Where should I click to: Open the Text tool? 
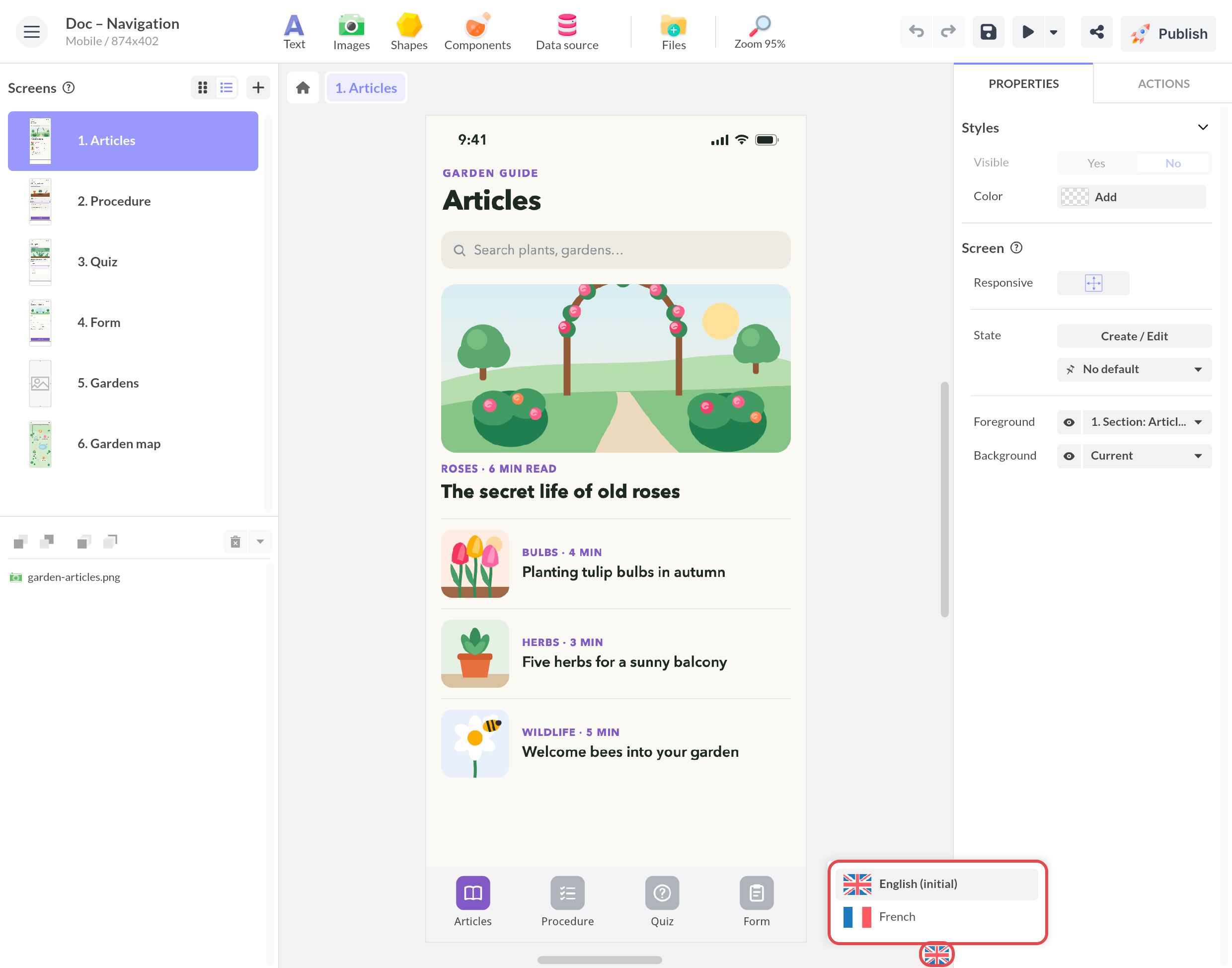tap(294, 32)
